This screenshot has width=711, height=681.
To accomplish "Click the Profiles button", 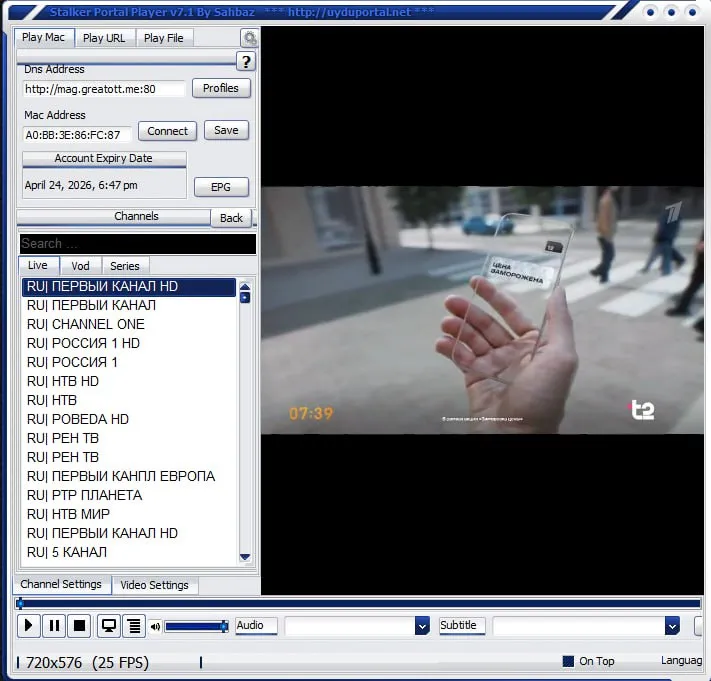I will (221, 88).
